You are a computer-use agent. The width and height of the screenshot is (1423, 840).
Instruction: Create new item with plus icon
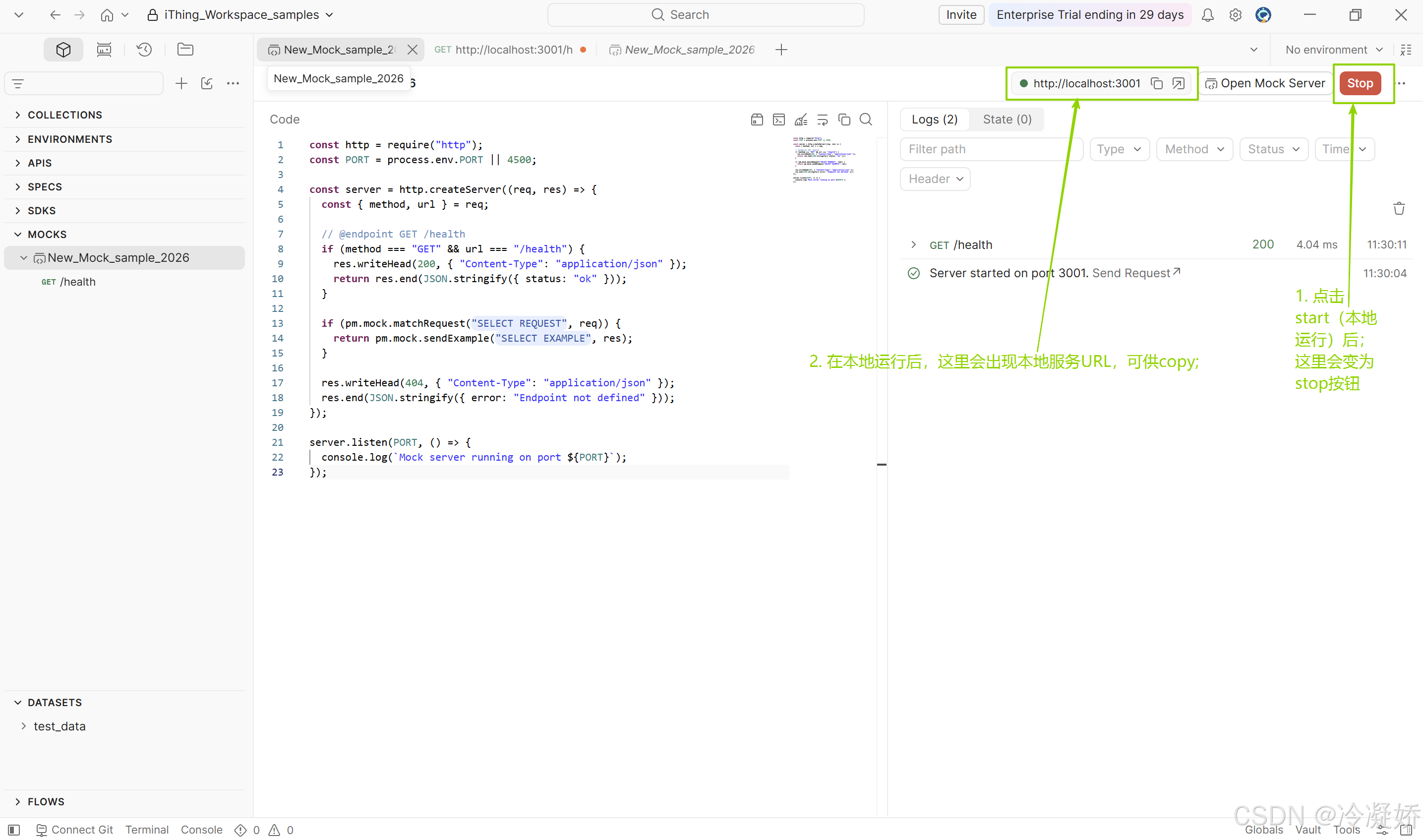[181, 84]
